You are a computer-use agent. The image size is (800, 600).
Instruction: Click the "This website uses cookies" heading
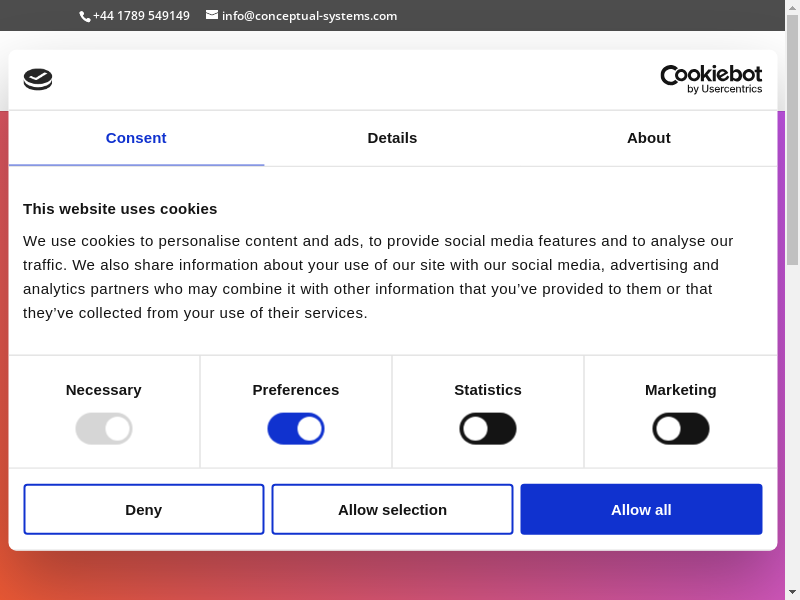(120, 209)
